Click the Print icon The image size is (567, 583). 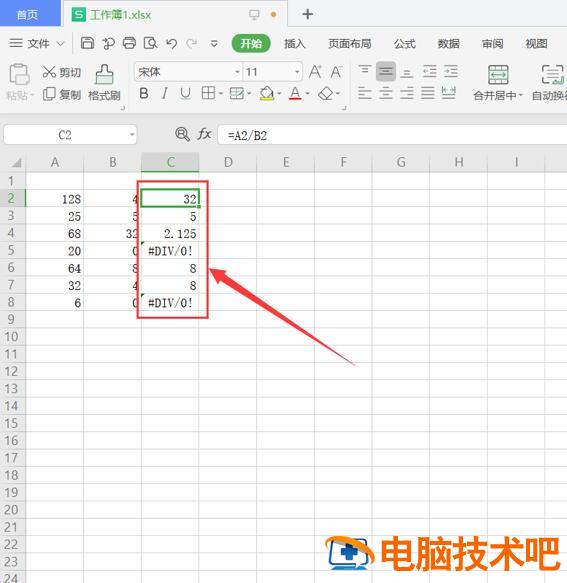129,44
